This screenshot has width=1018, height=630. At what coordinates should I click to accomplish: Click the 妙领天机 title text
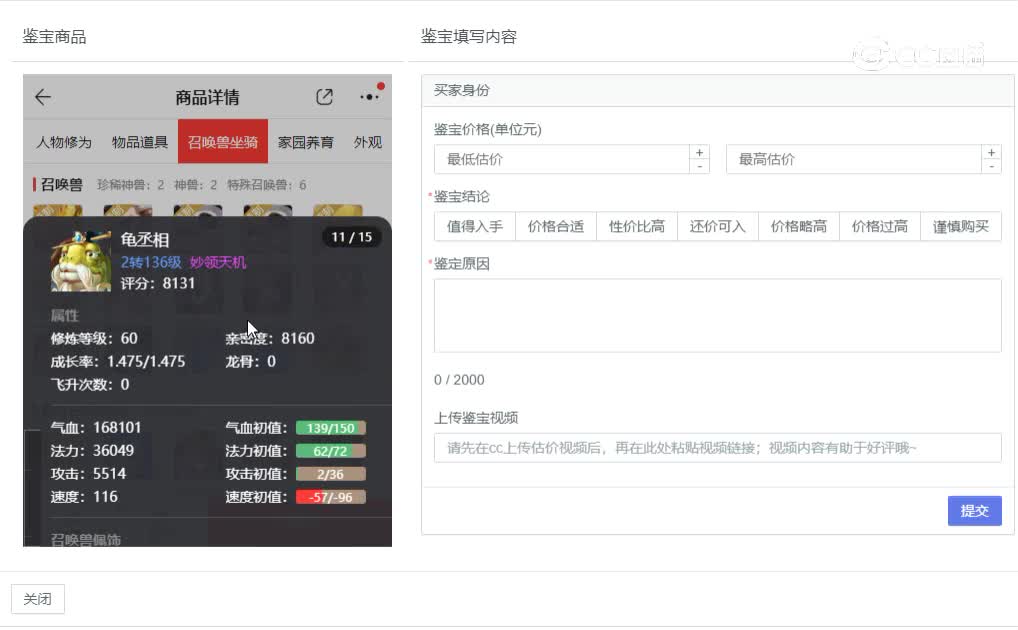click(x=218, y=262)
